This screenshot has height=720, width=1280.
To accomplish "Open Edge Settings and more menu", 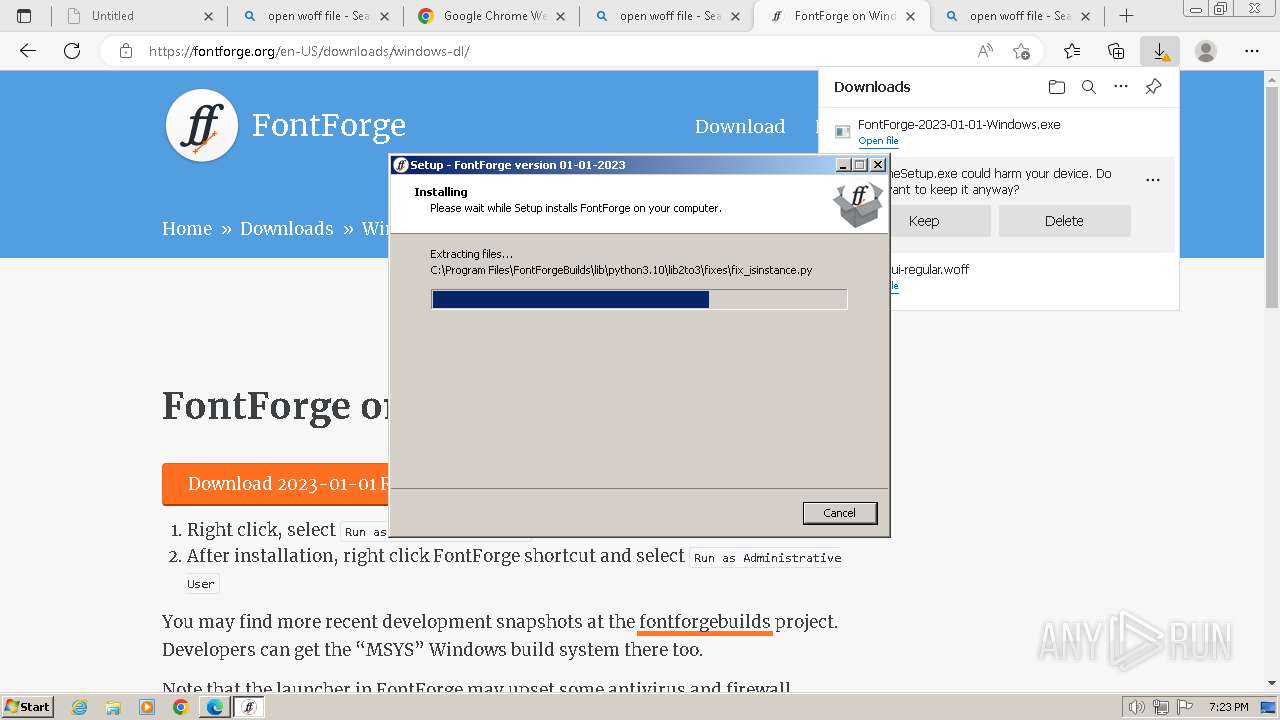I will coord(1252,51).
